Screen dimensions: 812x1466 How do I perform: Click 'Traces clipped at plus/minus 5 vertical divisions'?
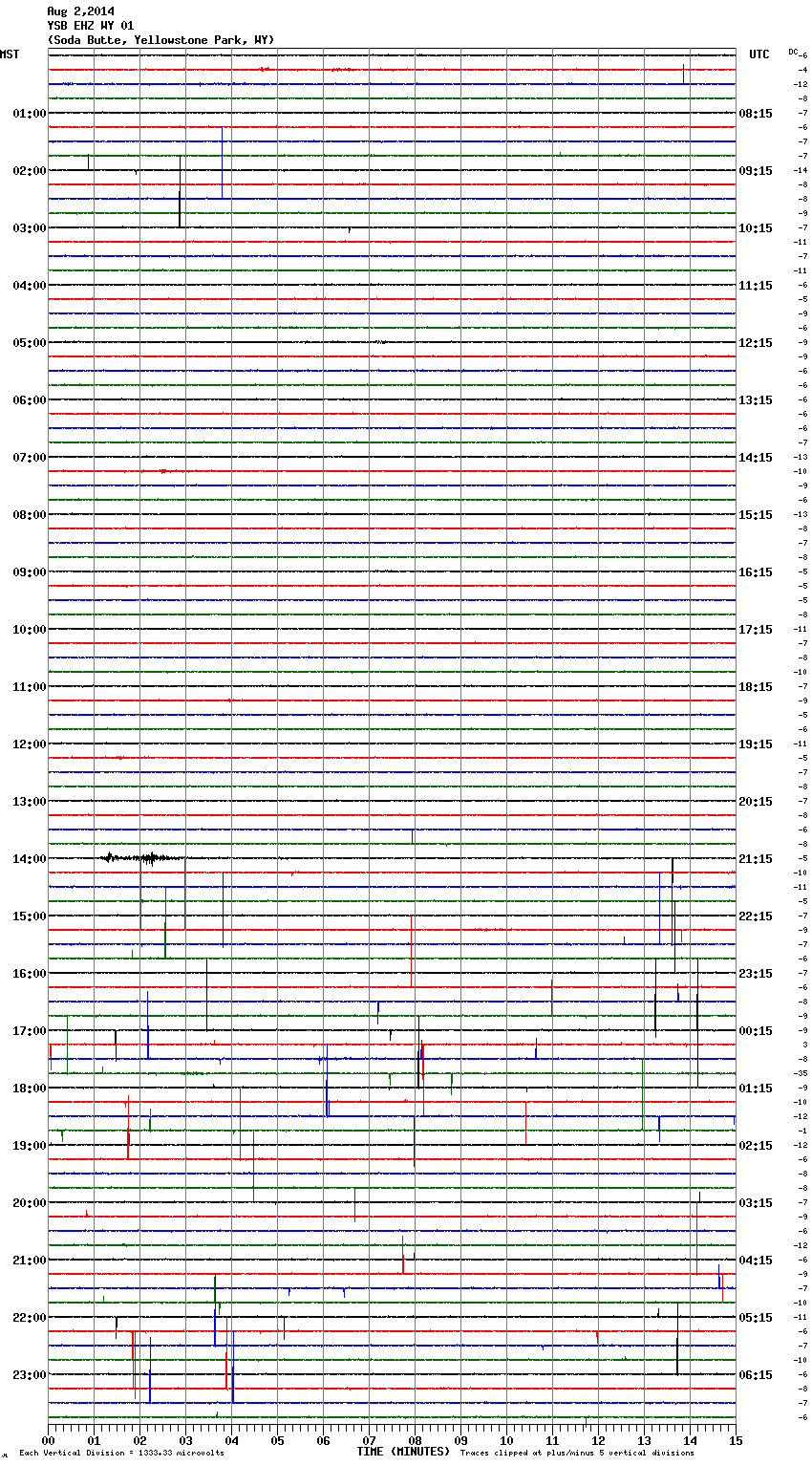577,1453
